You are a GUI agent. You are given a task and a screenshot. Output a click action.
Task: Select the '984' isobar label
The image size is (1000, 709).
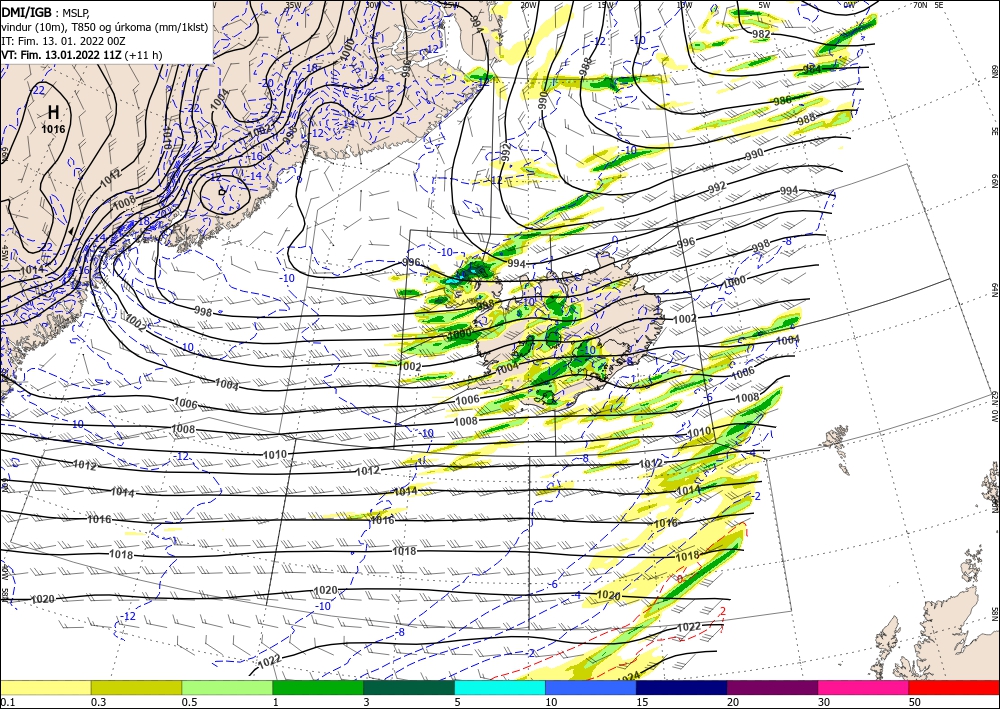812,69
